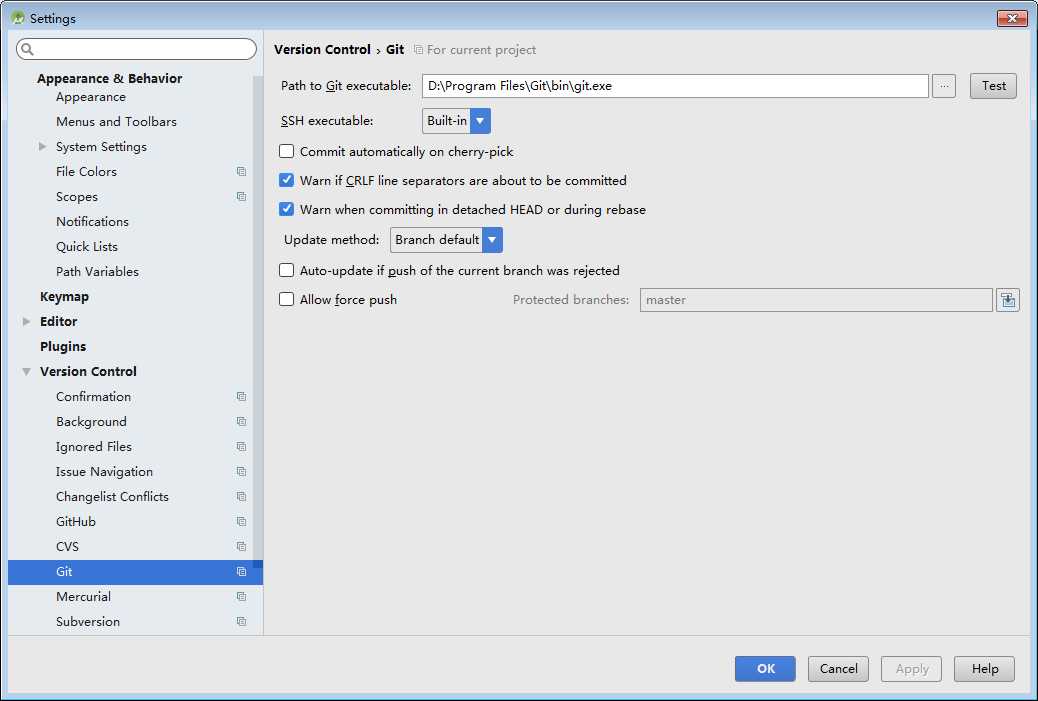Screen dimensions: 1038x701
Task: Open the SSH executable Built-in dropdown
Action: coord(456,121)
